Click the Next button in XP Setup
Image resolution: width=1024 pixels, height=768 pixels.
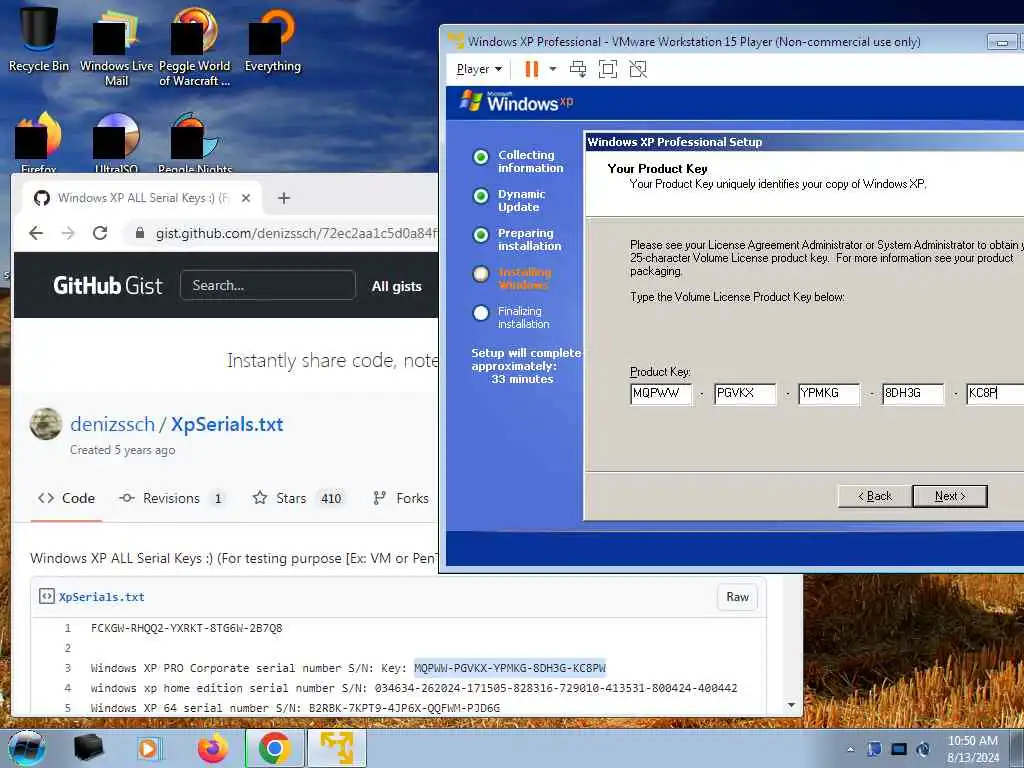pos(950,496)
